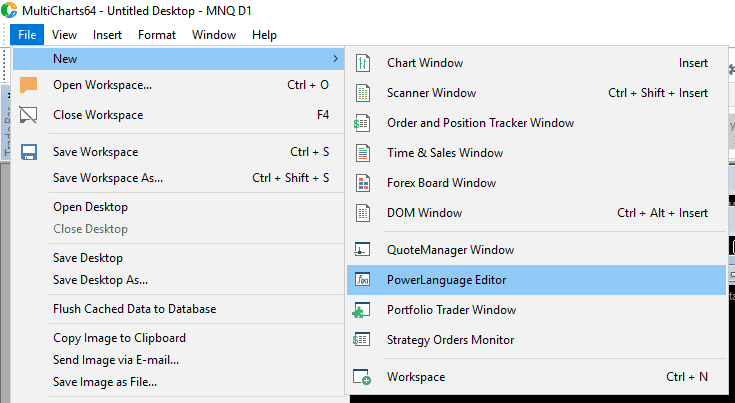Click the Close Workspace icon
The height and width of the screenshot is (403, 735).
pos(28,115)
